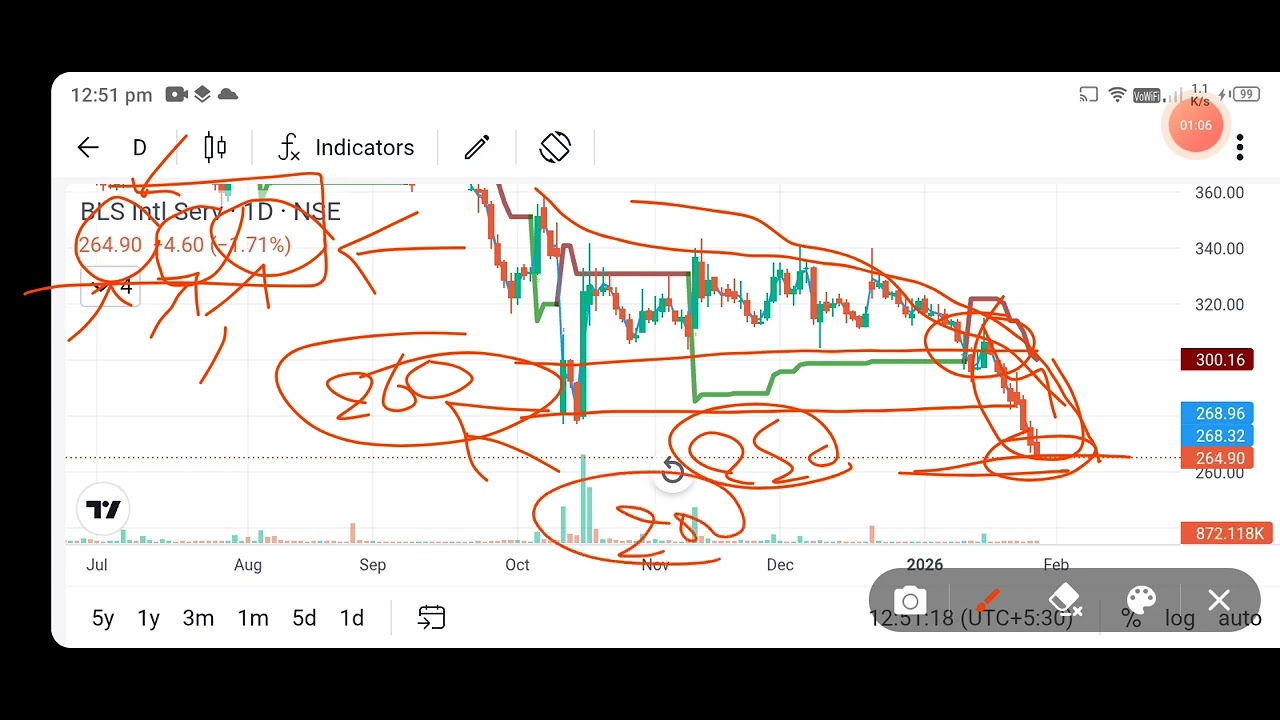The height and width of the screenshot is (720, 1280).
Task: Expand the collapsed indicator legend showing 4
Action: [x=111, y=288]
